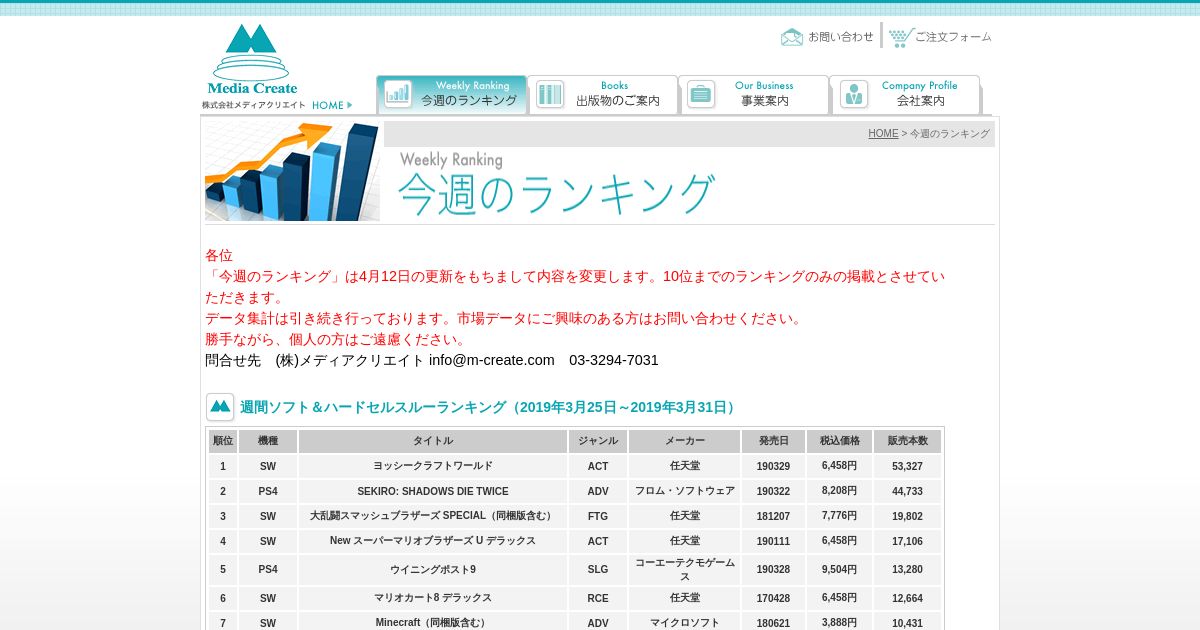Click the Minecraft（同梱版含む） title cell
Image resolution: width=1200 pixels, height=630 pixels.
tap(433, 623)
